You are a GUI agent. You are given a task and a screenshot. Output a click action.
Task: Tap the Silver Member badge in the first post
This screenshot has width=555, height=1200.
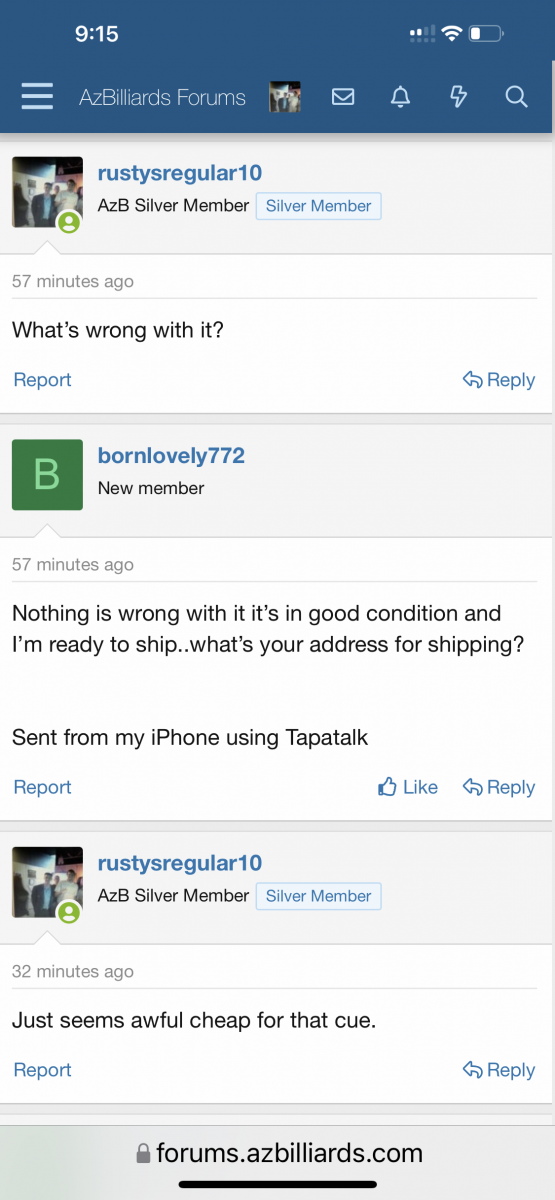[x=319, y=206]
